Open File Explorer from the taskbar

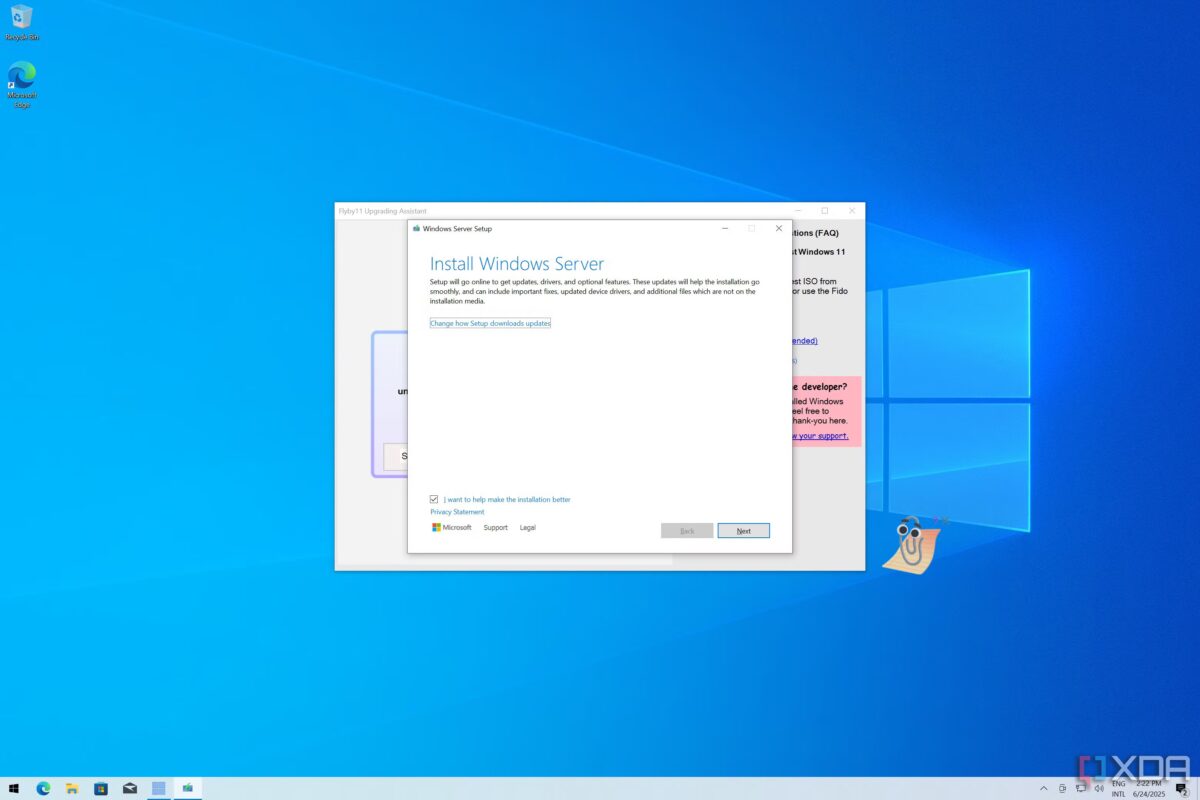pos(72,788)
